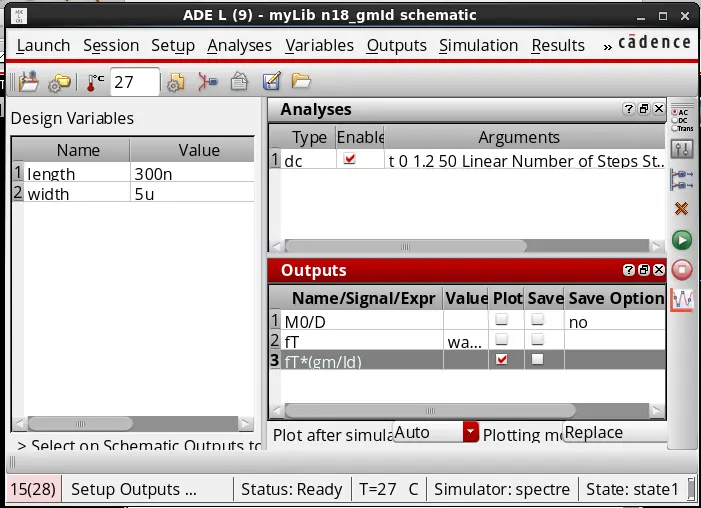This screenshot has height=508, width=701.
Task: Open Edit Variables sidebar icon with sliders
Action: (x=682, y=149)
